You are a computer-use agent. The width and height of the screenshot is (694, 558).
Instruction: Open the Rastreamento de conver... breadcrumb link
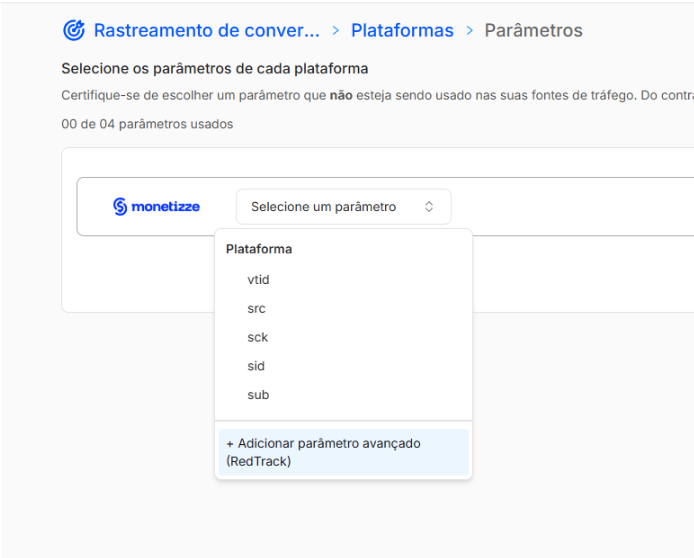tap(206, 31)
